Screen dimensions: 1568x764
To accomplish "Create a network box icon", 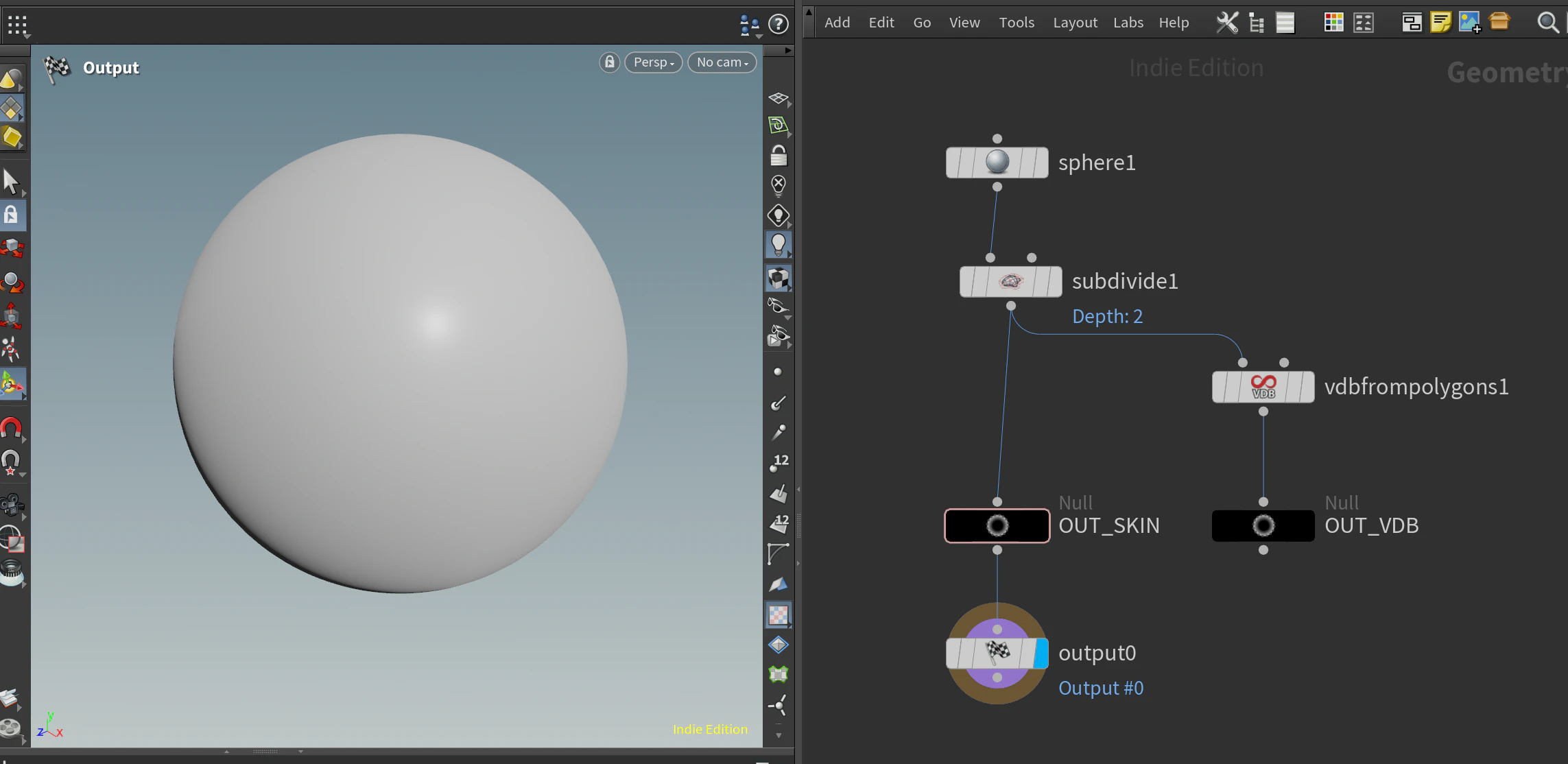I will pos(1412,23).
